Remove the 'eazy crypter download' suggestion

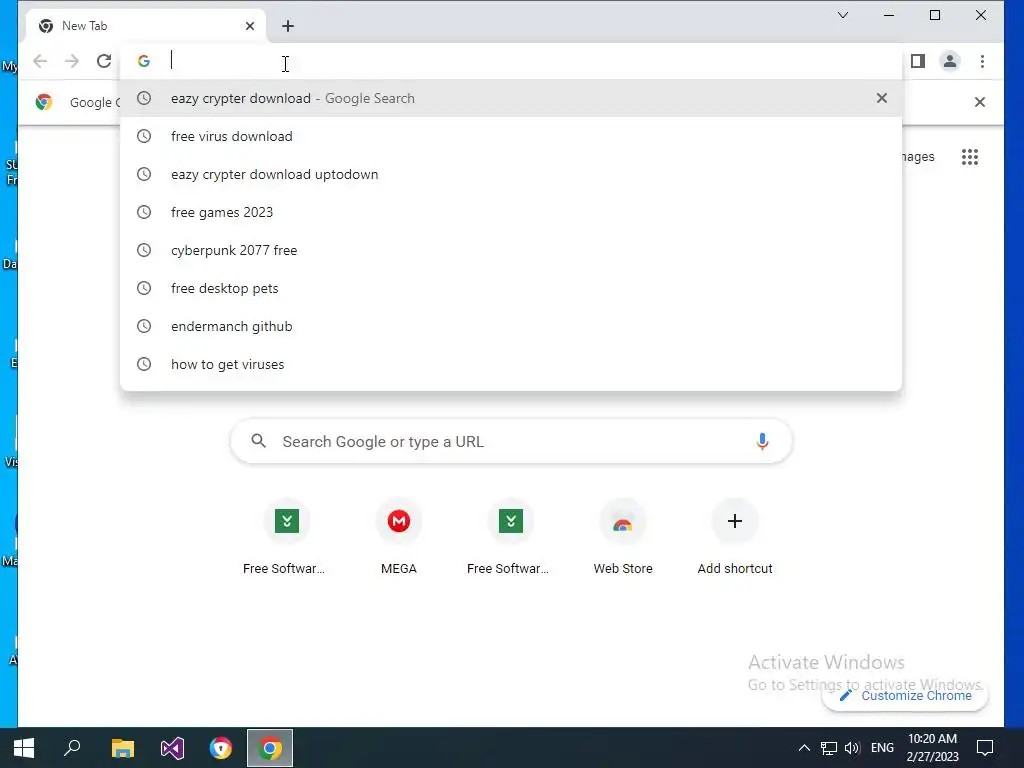pyautogui.click(x=882, y=98)
